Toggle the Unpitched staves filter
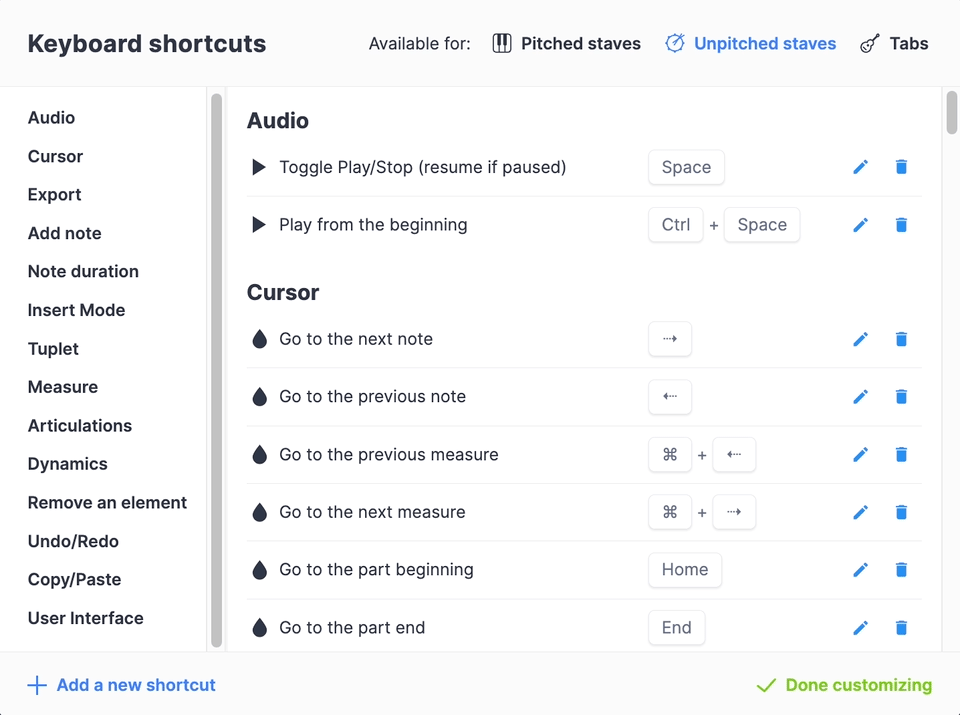 coord(751,43)
